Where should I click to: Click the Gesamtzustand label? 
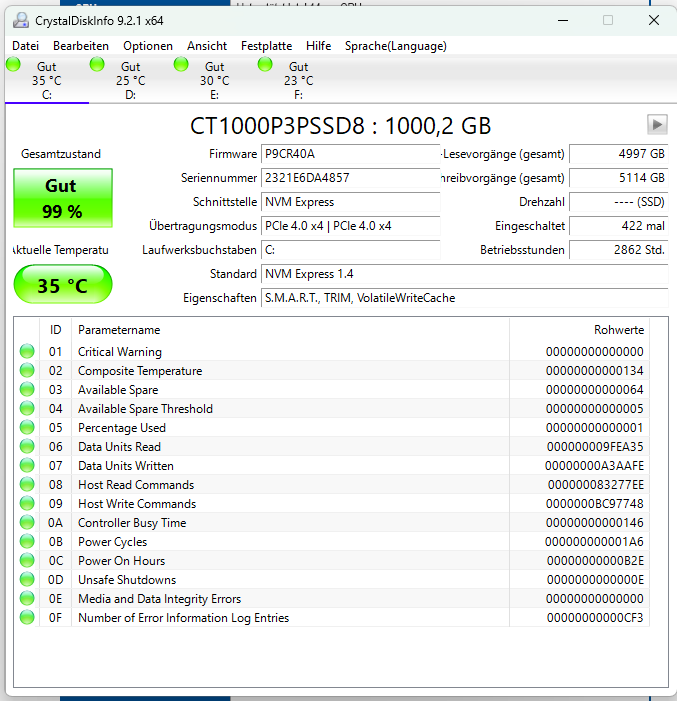point(61,154)
